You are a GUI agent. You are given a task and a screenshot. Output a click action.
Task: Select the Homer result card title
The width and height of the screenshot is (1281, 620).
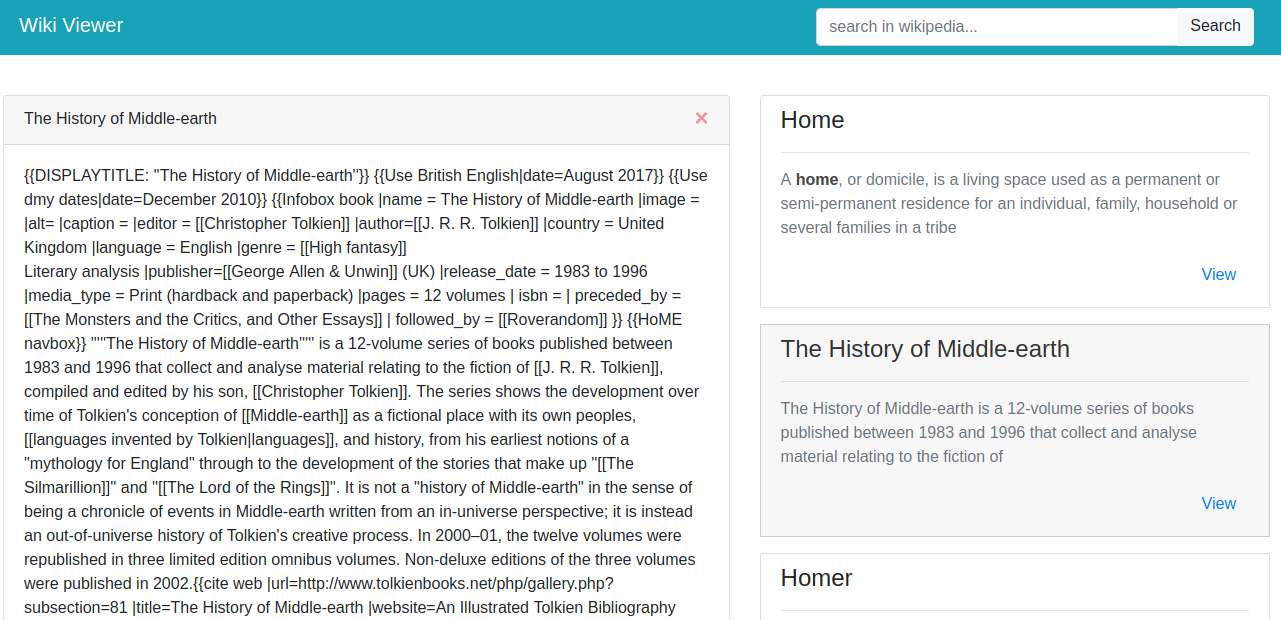pos(816,578)
